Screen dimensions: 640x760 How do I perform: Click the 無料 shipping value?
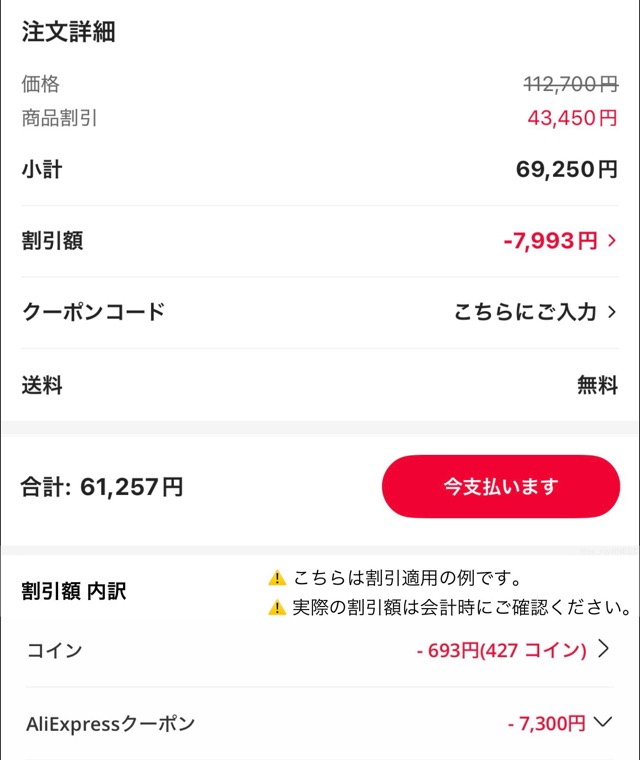[x=597, y=384]
